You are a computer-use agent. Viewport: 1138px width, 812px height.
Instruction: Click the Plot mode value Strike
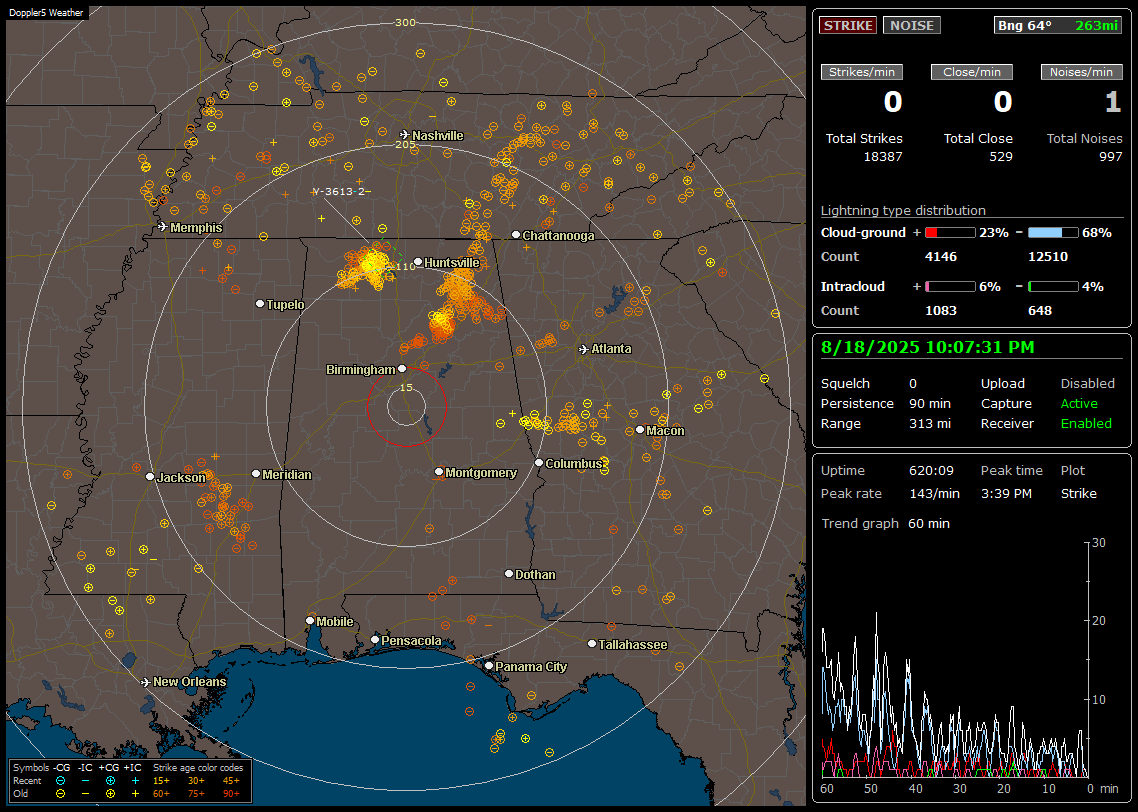(1078, 493)
